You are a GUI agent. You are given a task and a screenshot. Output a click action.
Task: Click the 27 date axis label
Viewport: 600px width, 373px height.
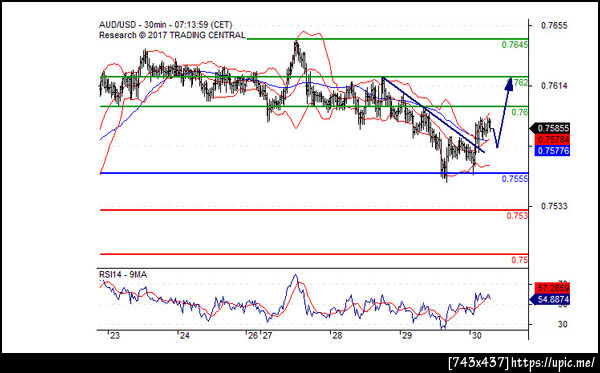267,336
